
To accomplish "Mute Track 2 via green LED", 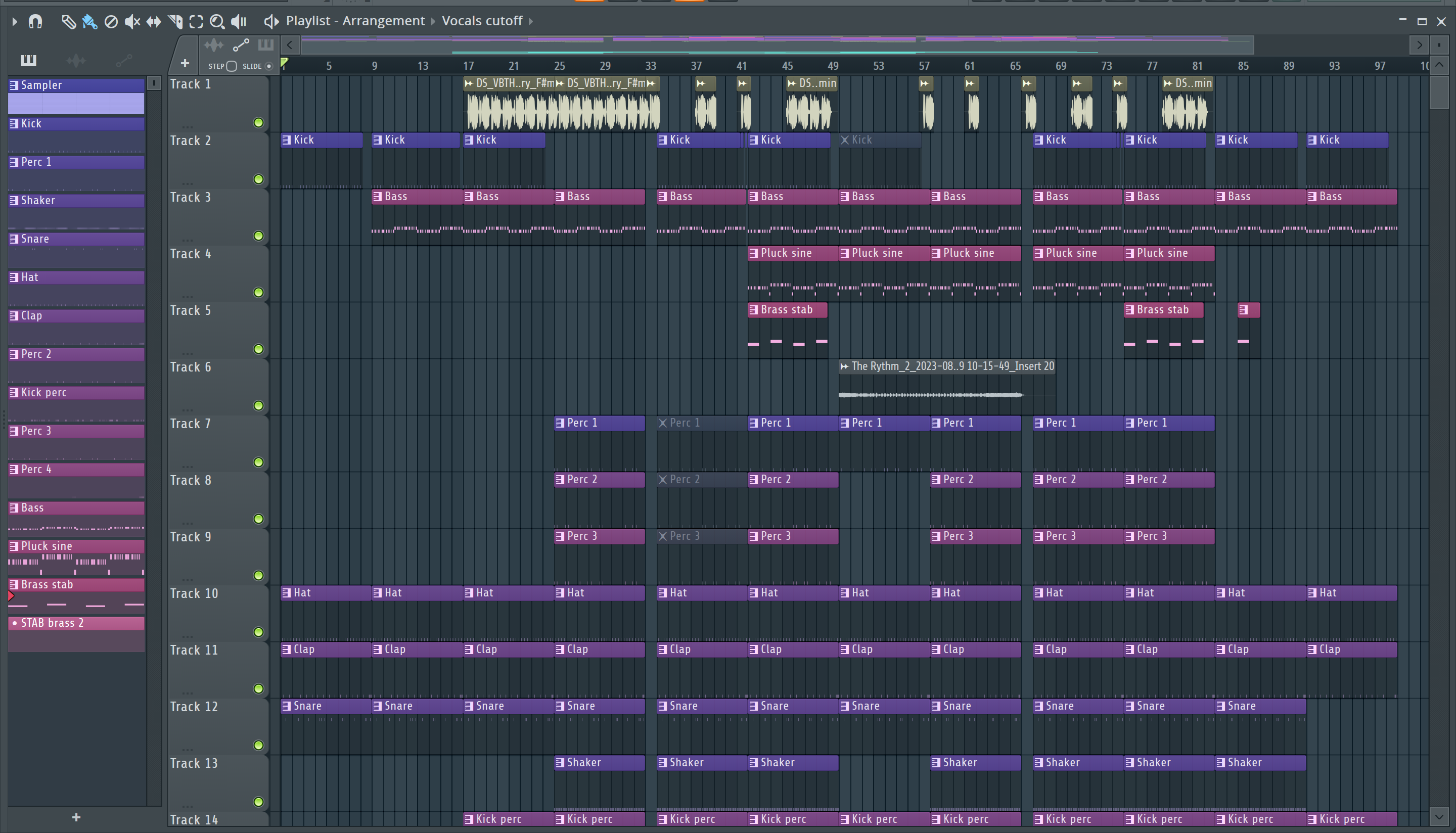I will [258, 179].
